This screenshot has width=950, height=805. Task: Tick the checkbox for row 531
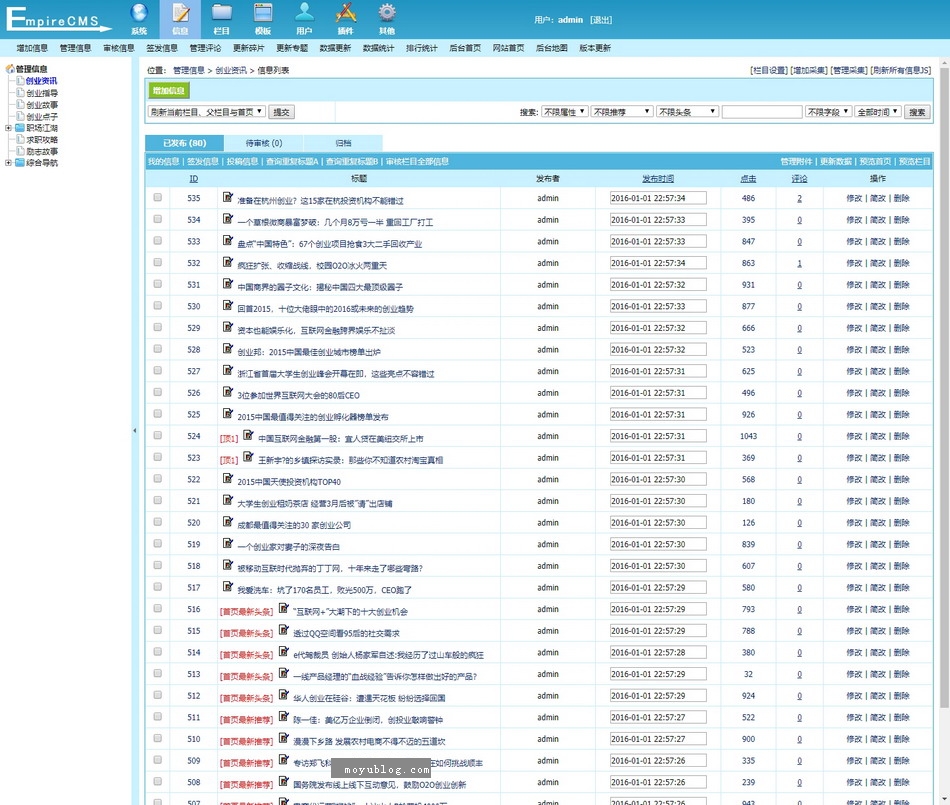tap(158, 284)
